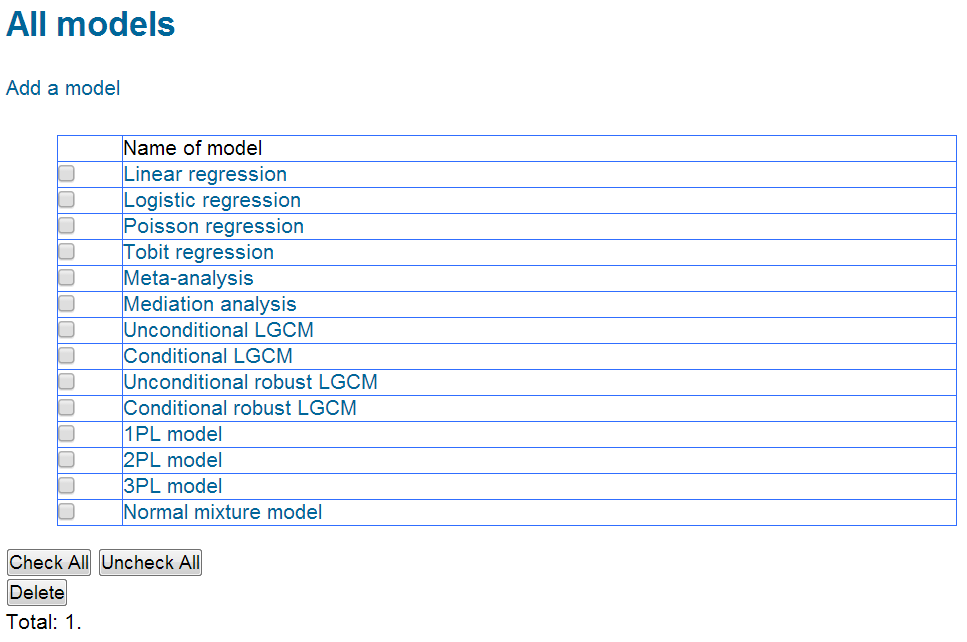This screenshot has width=967, height=642.
Task: Select the Meta-analysis row checkbox
Action: click(66, 278)
